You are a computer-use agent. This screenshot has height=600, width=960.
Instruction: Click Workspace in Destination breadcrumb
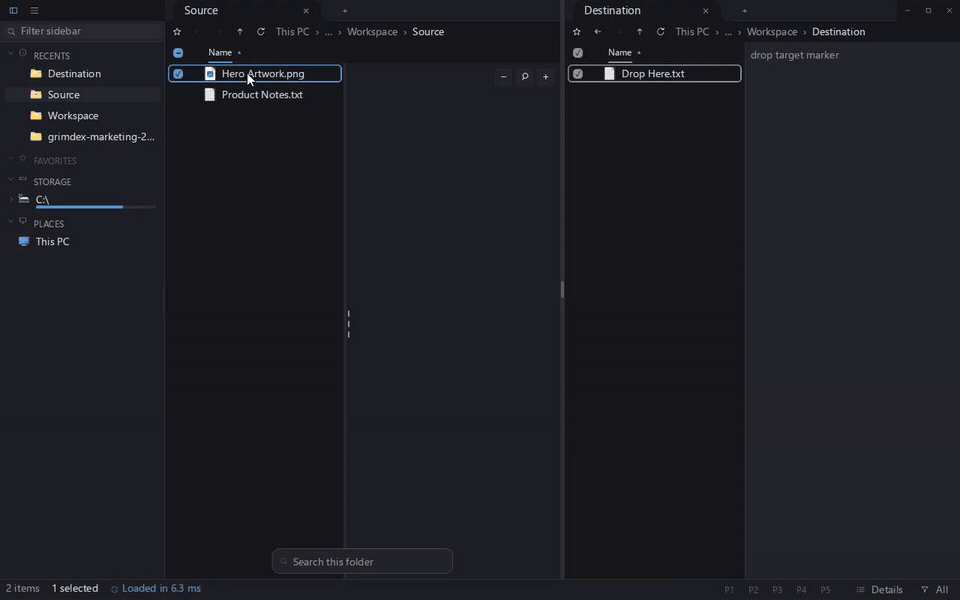pyautogui.click(x=772, y=32)
